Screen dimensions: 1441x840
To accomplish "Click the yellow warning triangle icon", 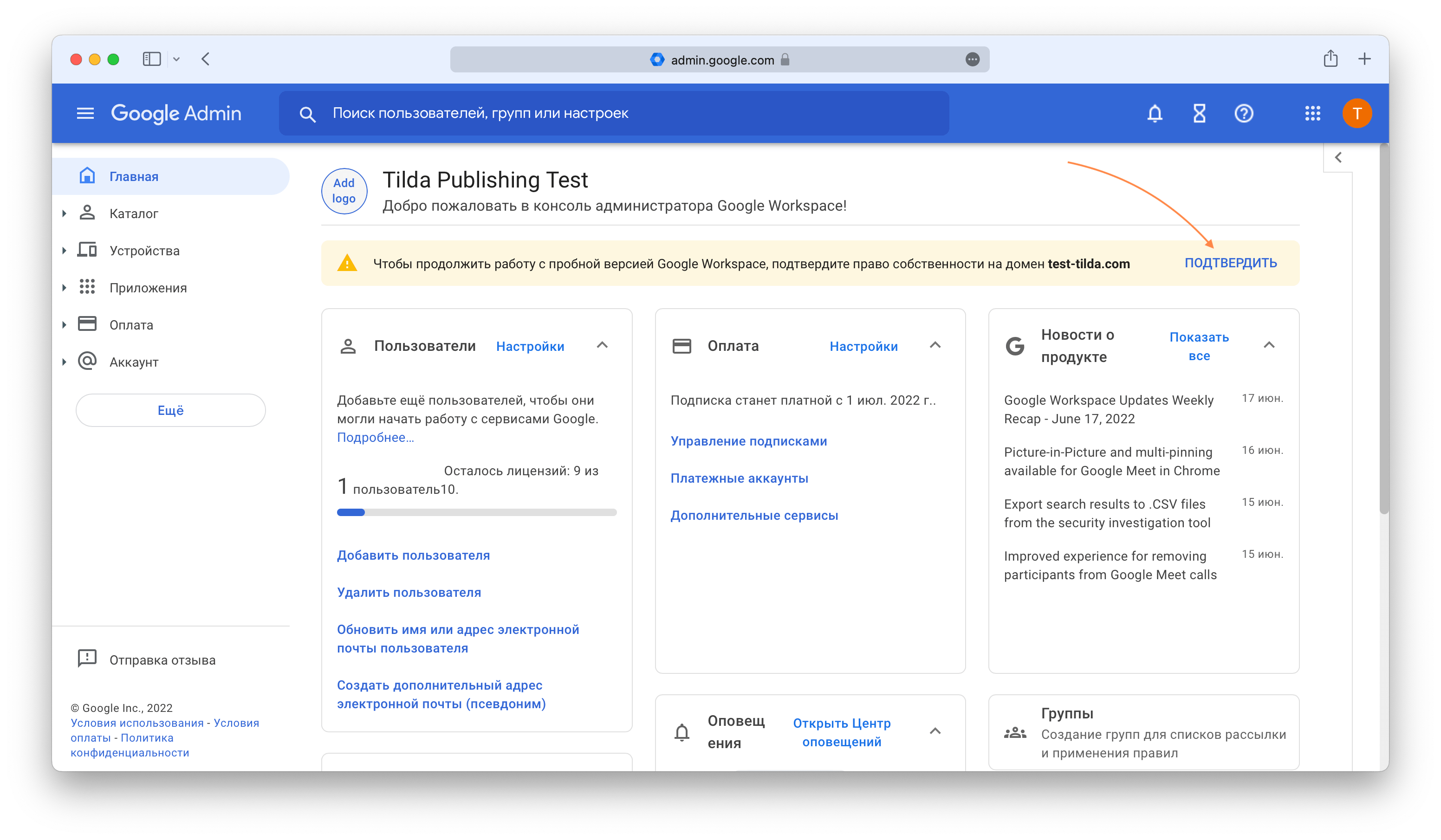I will click(347, 263).
